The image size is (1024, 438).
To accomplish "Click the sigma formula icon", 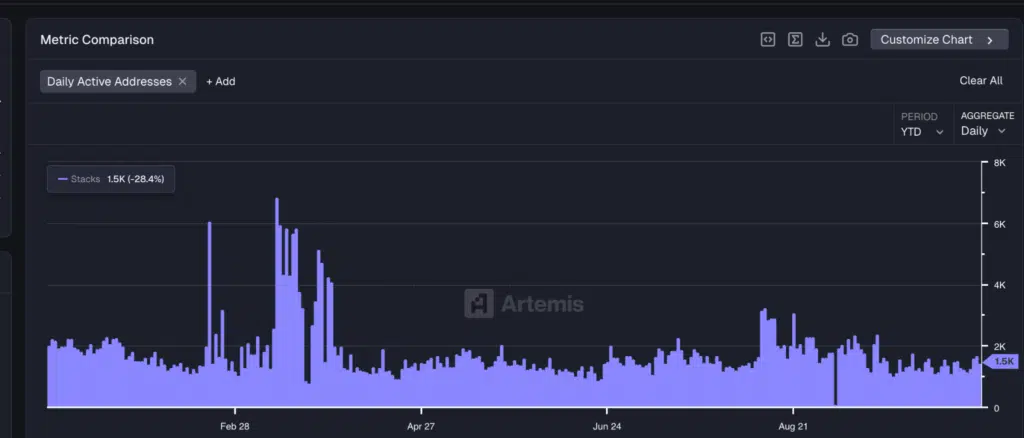I will click(x=795, y=40).
